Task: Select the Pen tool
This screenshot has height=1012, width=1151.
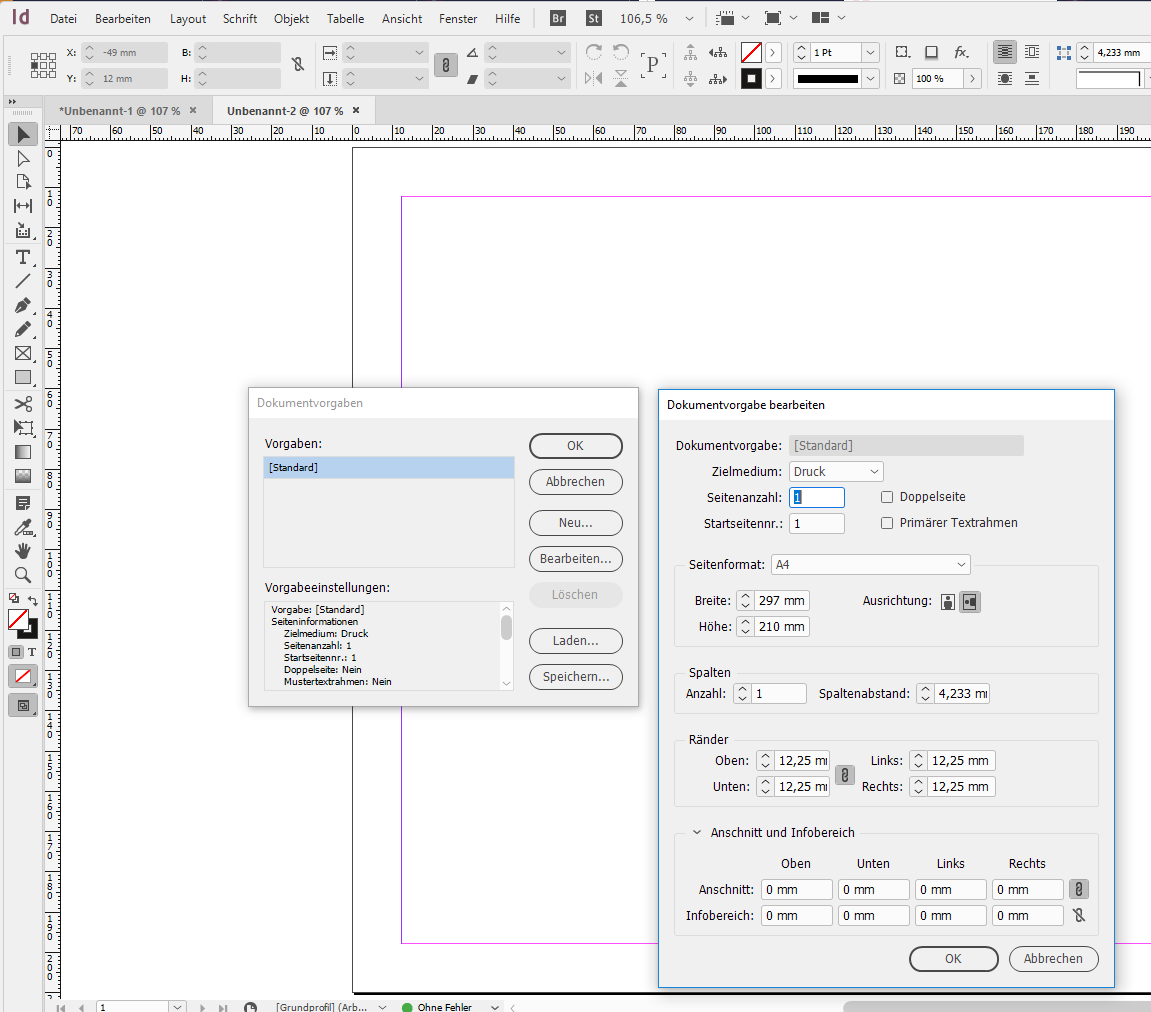Action: (x=22, y=305)
